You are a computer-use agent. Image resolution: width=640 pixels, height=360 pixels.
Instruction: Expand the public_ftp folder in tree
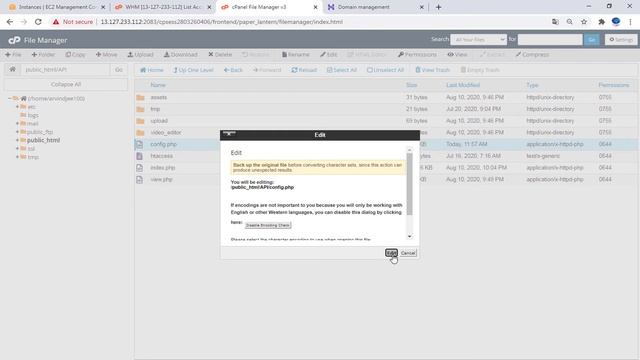tap(17, 132)
